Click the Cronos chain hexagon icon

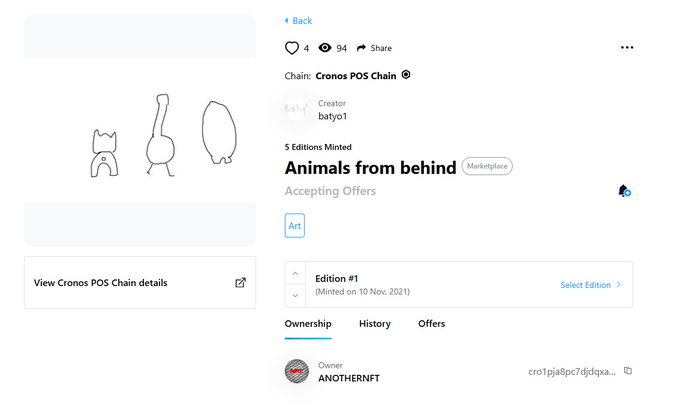point(406,75)
